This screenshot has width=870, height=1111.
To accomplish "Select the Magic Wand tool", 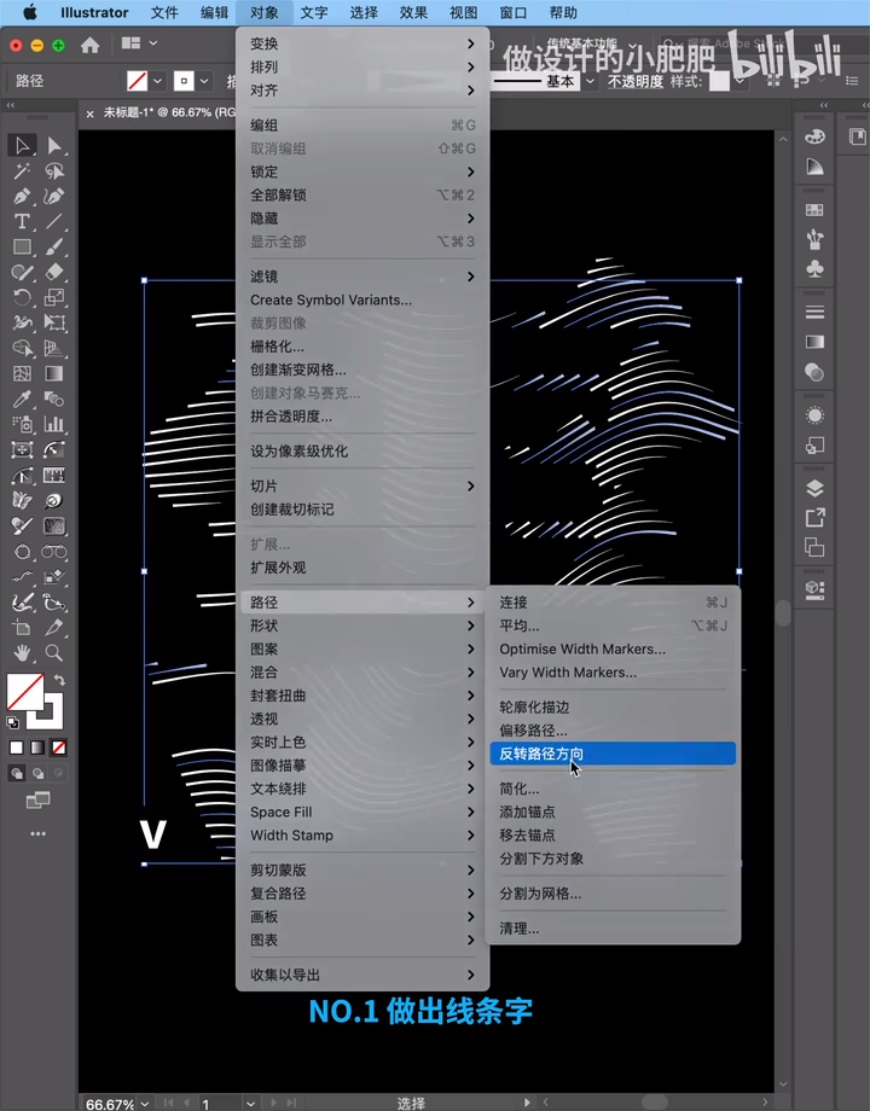I will (x=22, y=171).
